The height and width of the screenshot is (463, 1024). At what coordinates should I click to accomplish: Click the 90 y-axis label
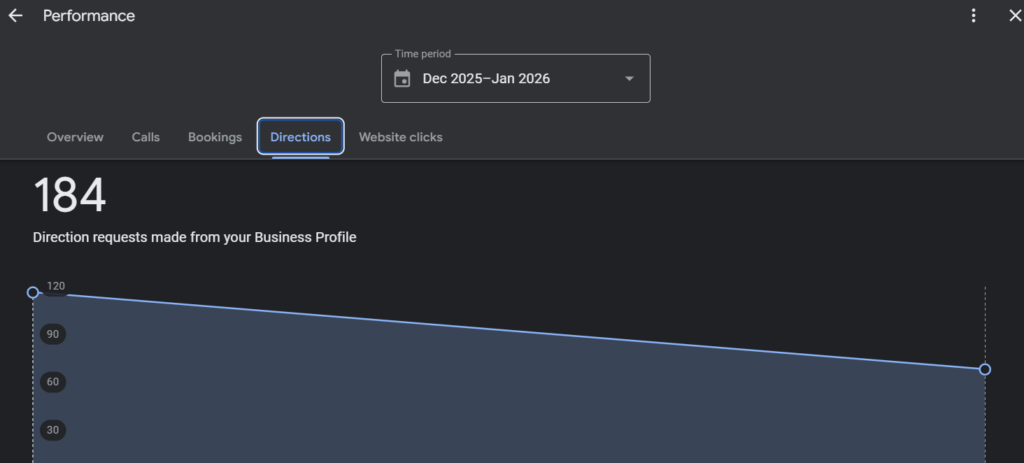(53, 334)
